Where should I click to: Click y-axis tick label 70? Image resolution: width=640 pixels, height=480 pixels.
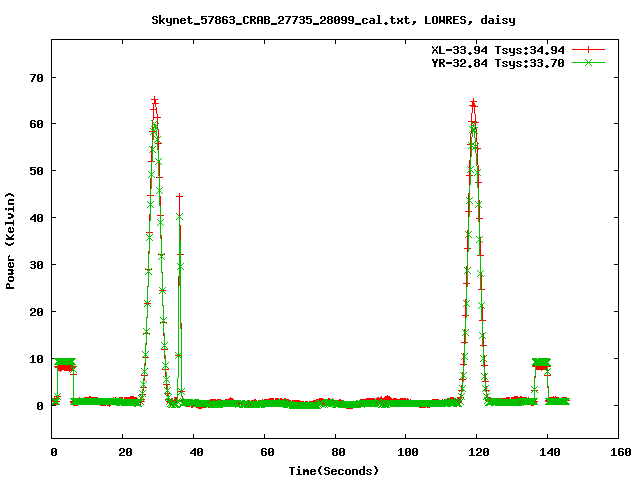(36, 78)
